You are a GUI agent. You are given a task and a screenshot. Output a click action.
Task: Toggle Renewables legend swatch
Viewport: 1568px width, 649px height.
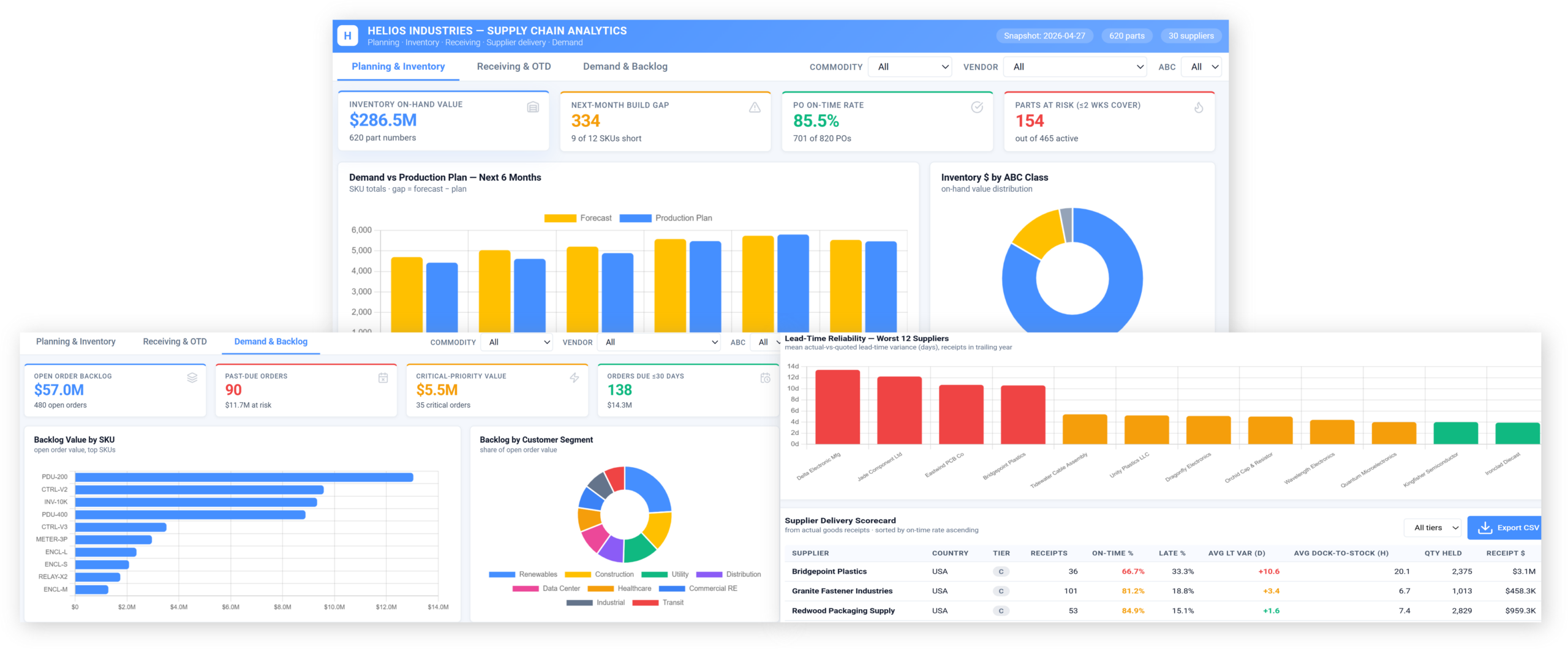[502, 574]
